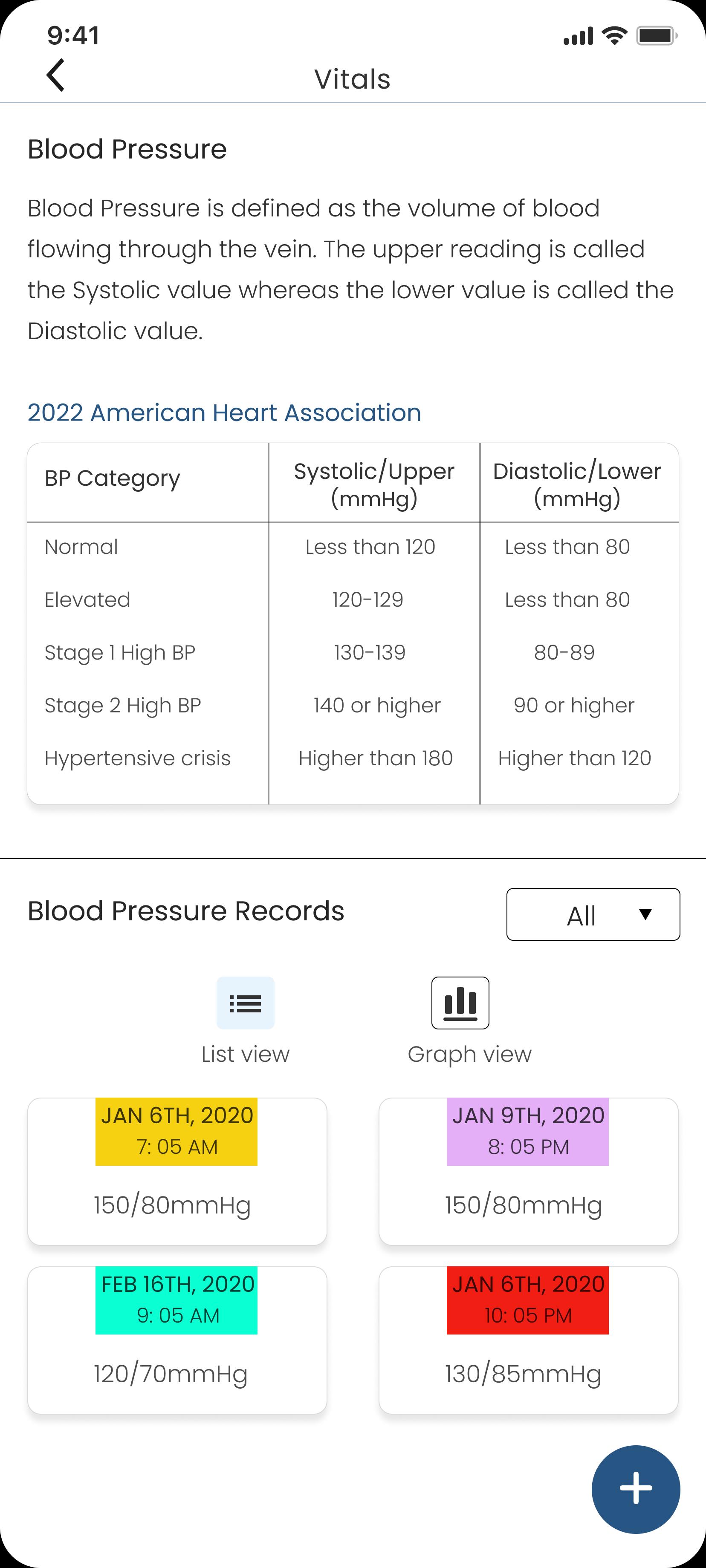Tap the blue plus add-record button

635,1489
